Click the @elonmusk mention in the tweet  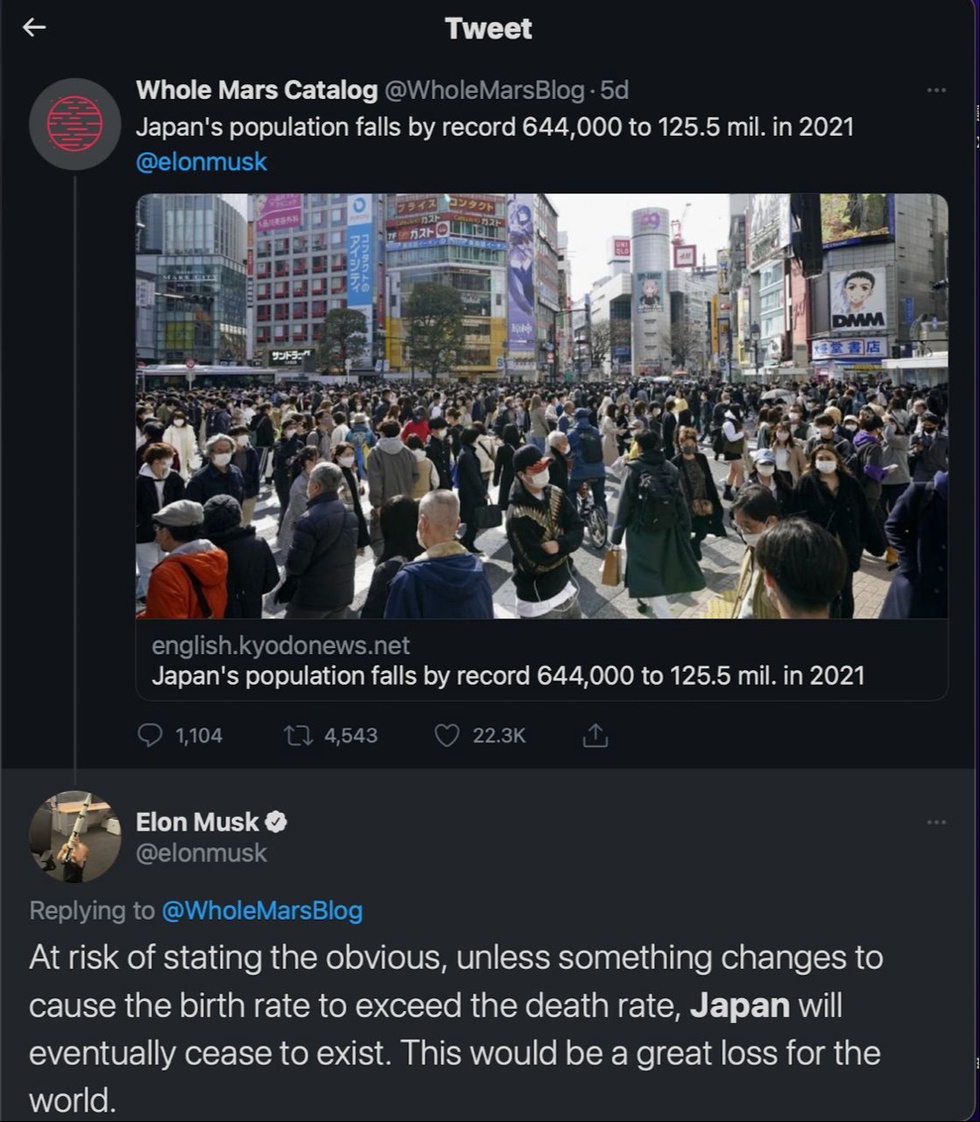pos(201,161)
